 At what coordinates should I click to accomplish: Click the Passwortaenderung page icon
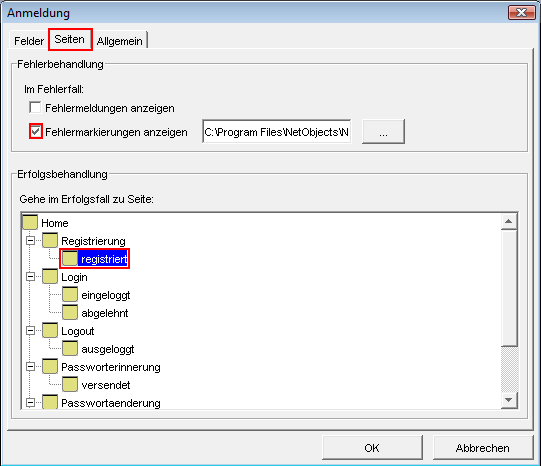(x=50, y=402)
